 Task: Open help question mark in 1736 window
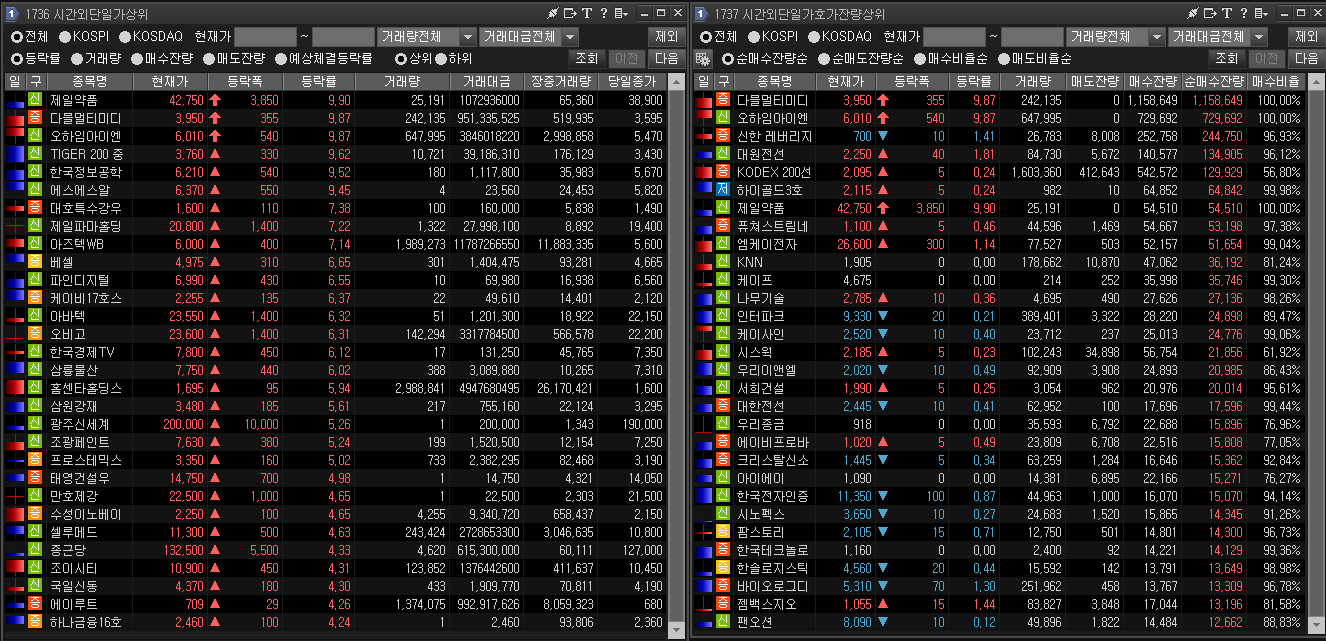(603, 13)
